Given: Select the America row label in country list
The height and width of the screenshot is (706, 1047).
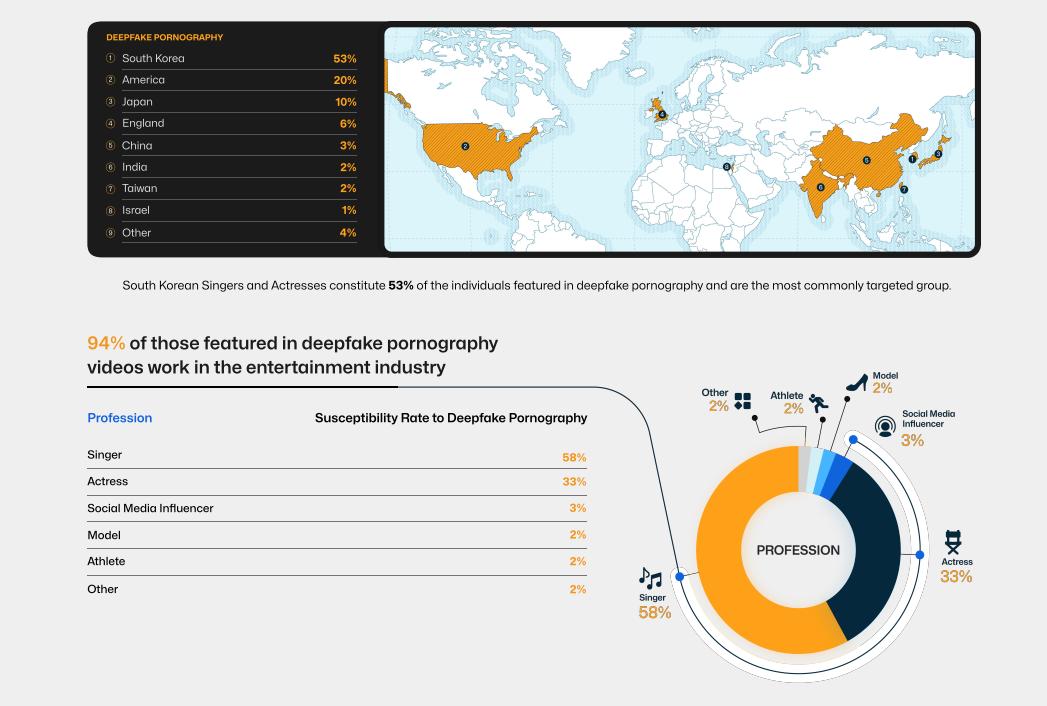Looking at the screenshot, I should pyautogui.click(x=143, y=79).
